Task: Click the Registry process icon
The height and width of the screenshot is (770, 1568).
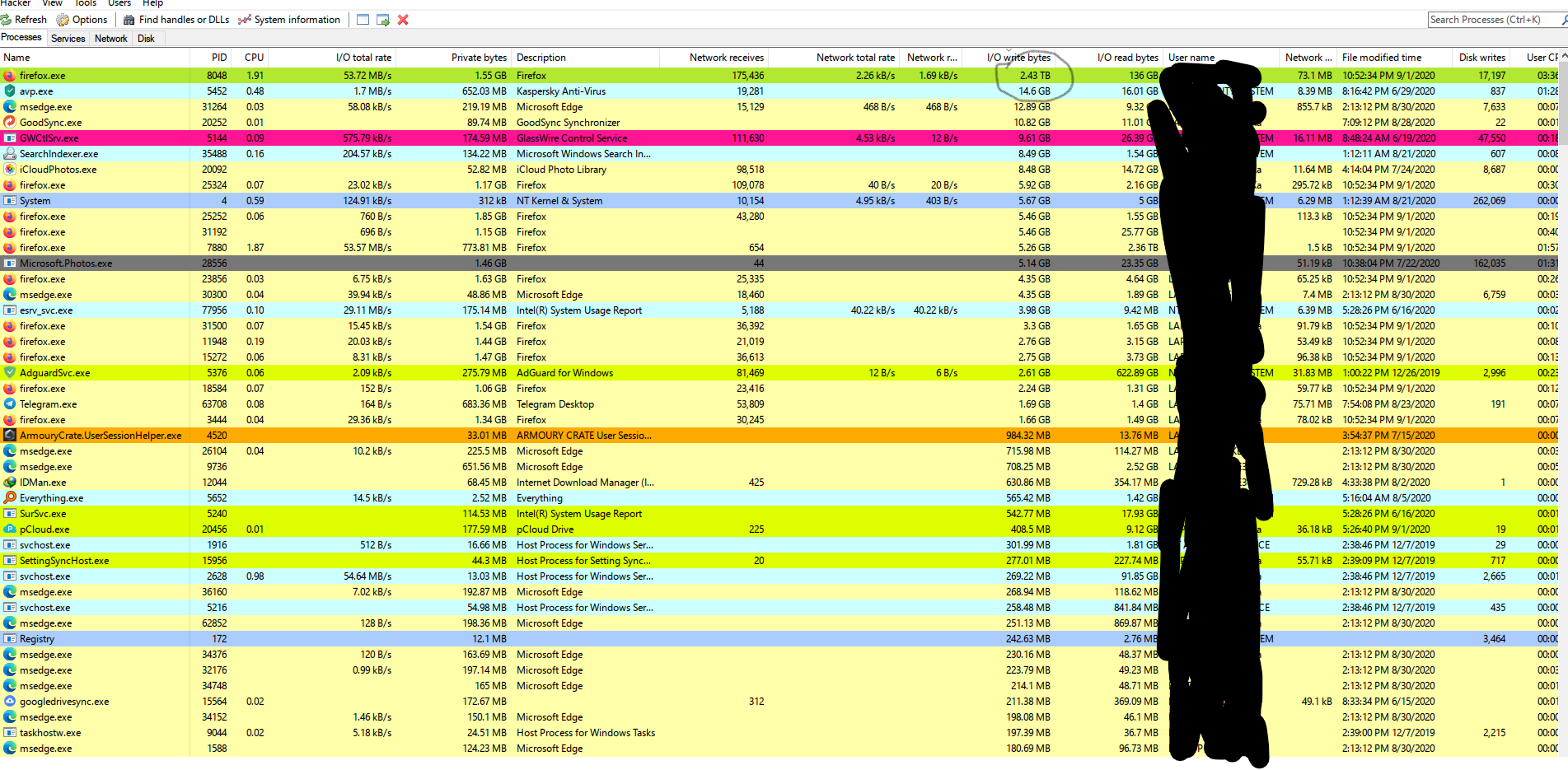Action: [10, 639]
